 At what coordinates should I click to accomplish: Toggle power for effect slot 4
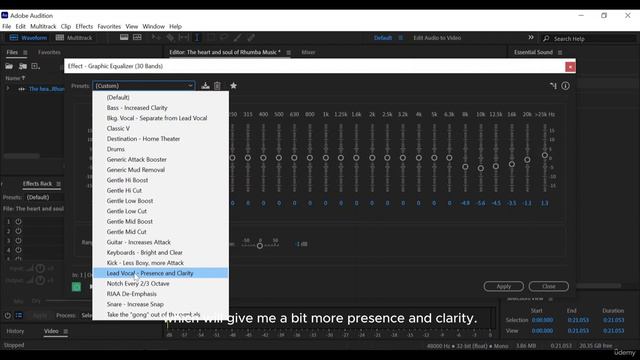click(x=18, y=250)
